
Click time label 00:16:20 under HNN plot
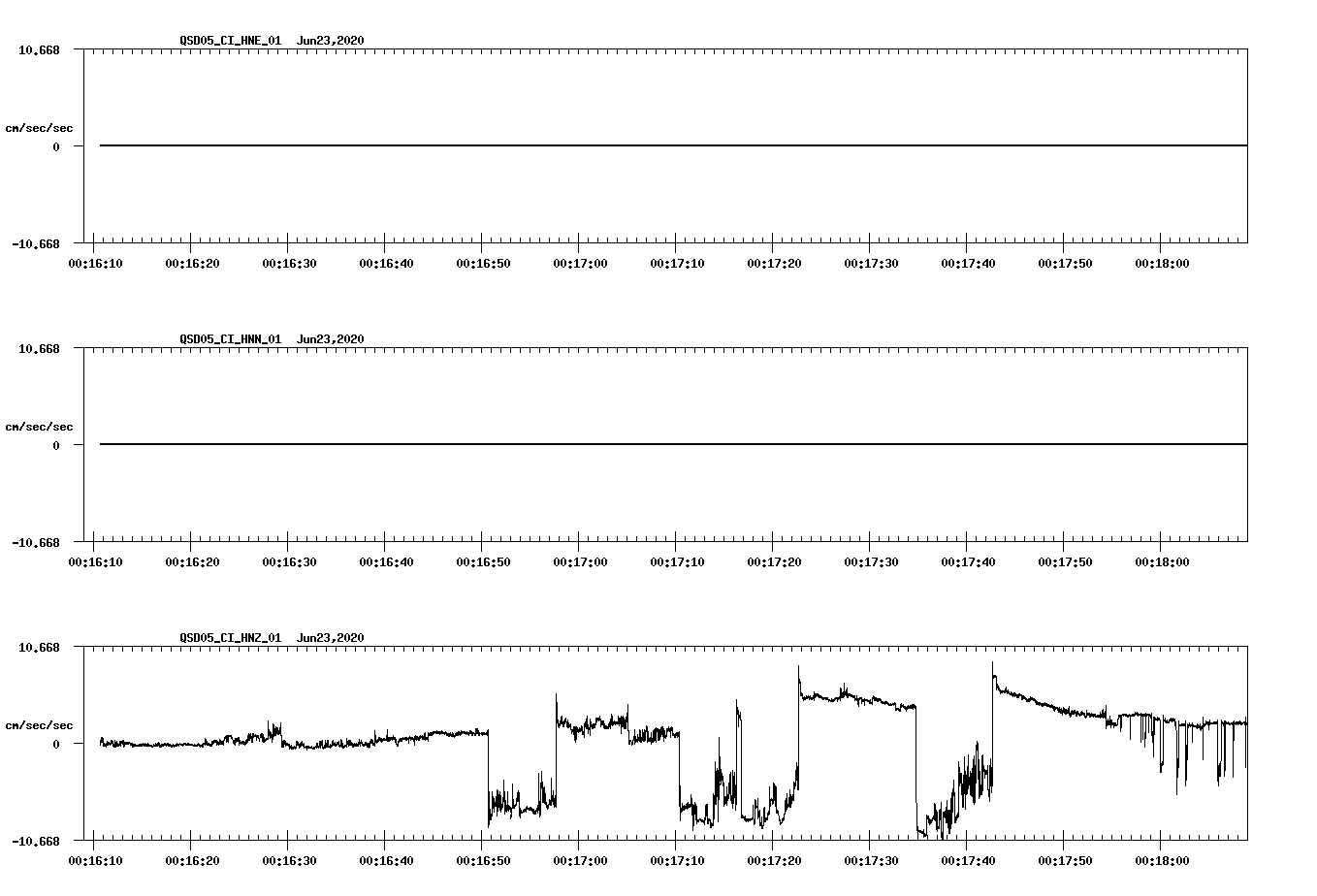coord(192,562)
